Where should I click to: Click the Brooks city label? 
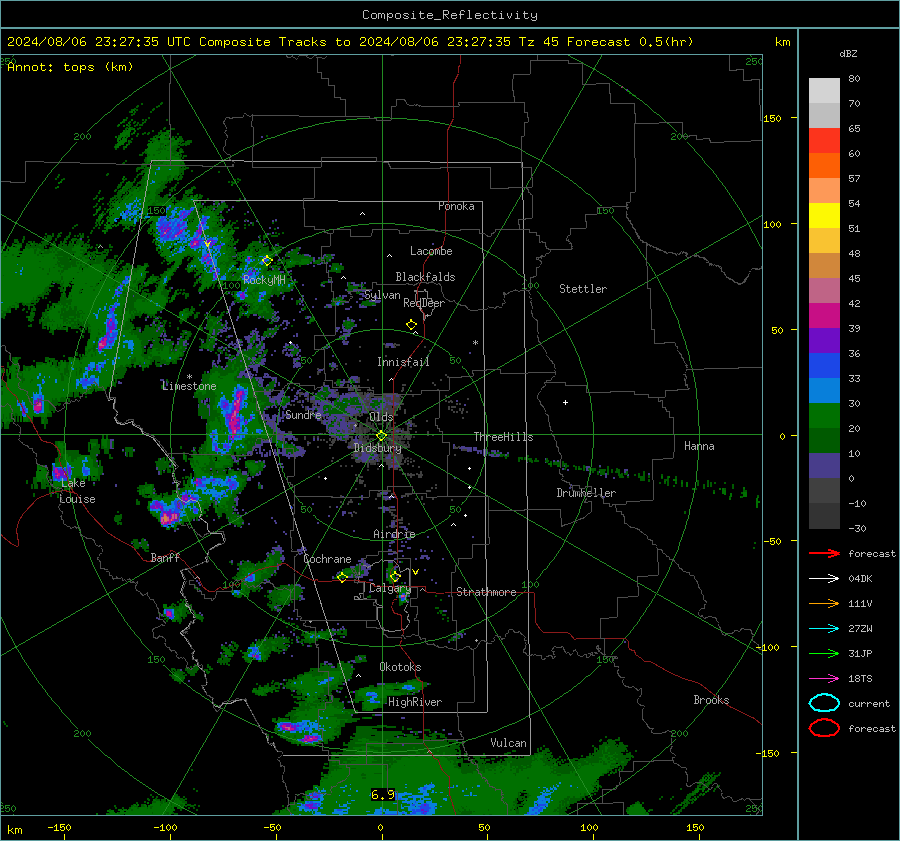pos(711,700)
